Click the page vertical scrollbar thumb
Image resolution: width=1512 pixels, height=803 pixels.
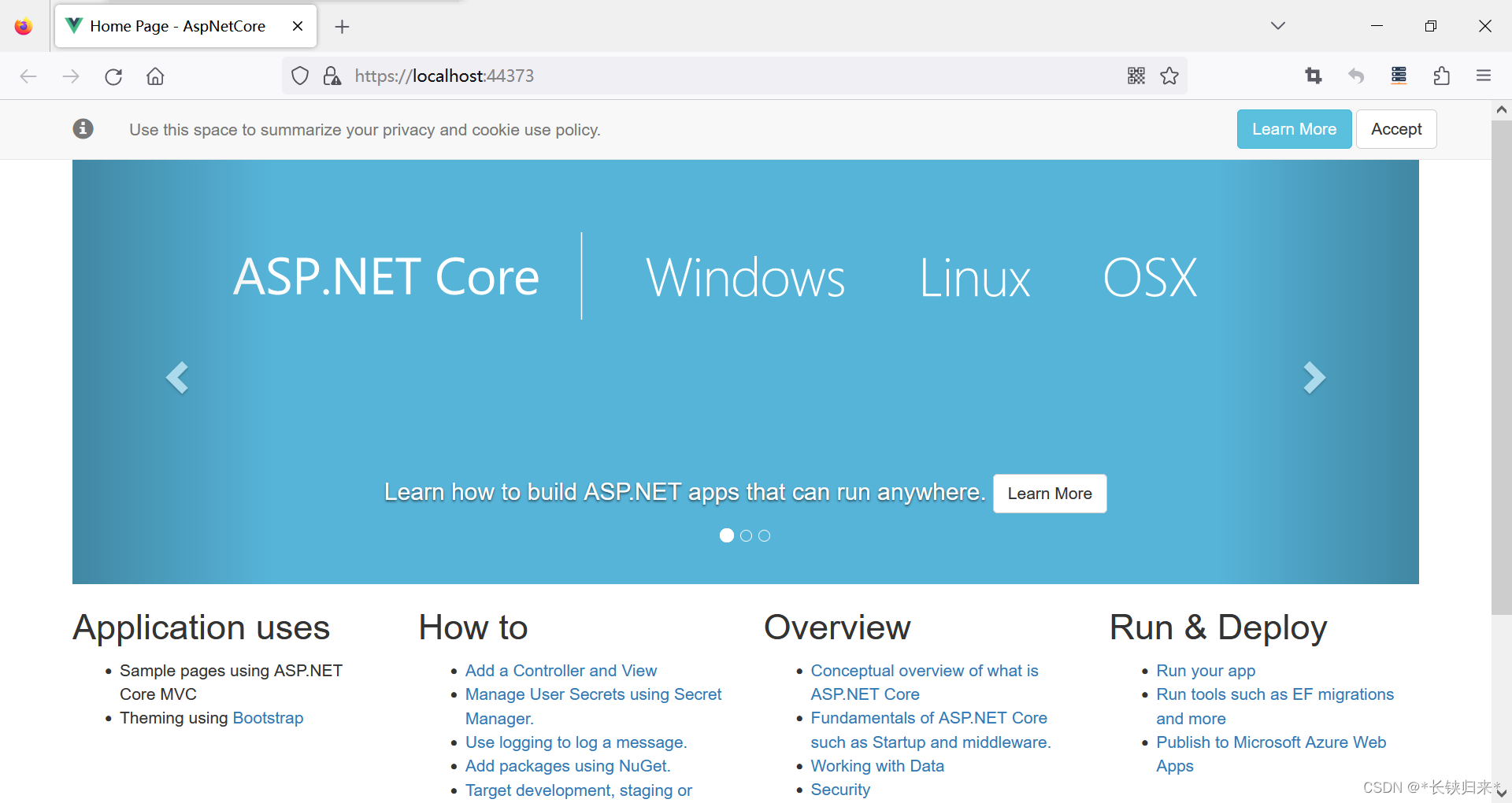pyautogui.click(x=1501, y=367)
